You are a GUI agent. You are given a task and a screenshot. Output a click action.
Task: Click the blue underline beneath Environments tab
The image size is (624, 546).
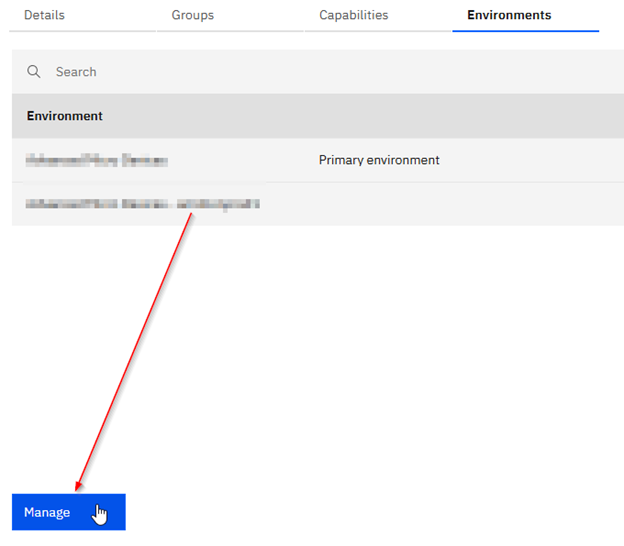[525, 31]
